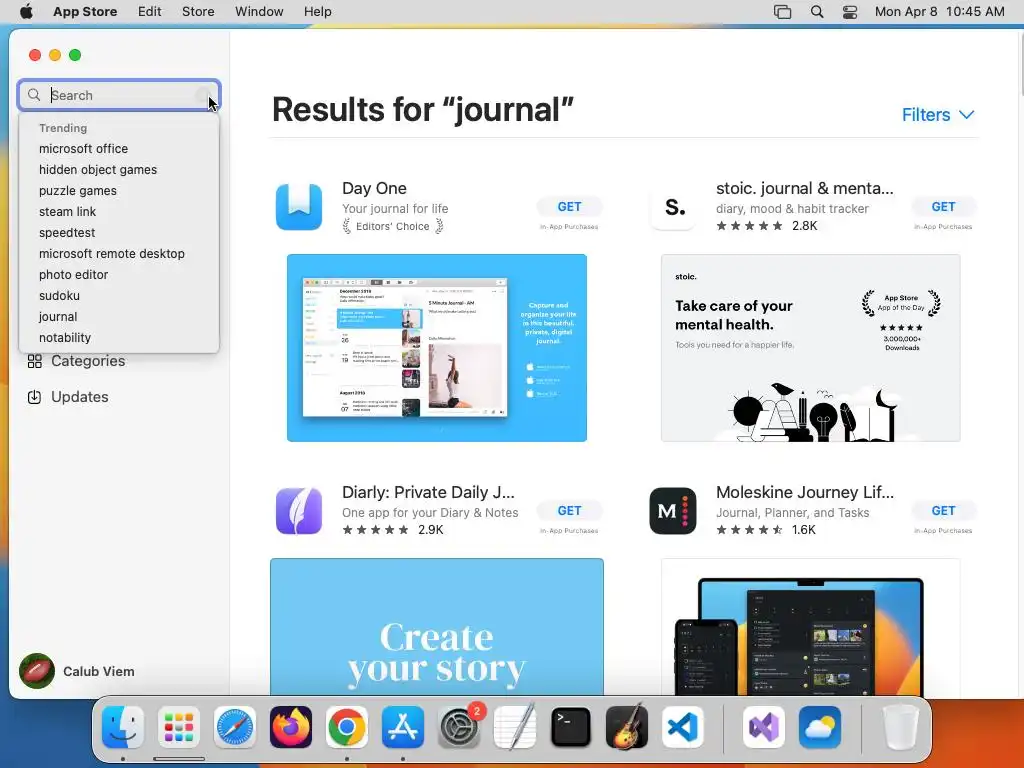Open the Moleskine Journey title link

[x=805, y=492]
